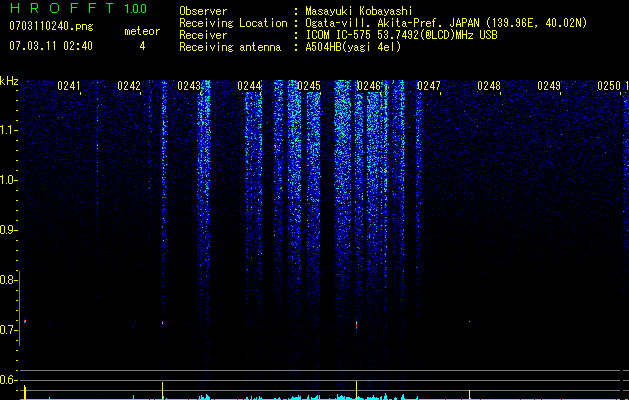
Task: Click the meteor label
Action: click(x=142, y=31)
